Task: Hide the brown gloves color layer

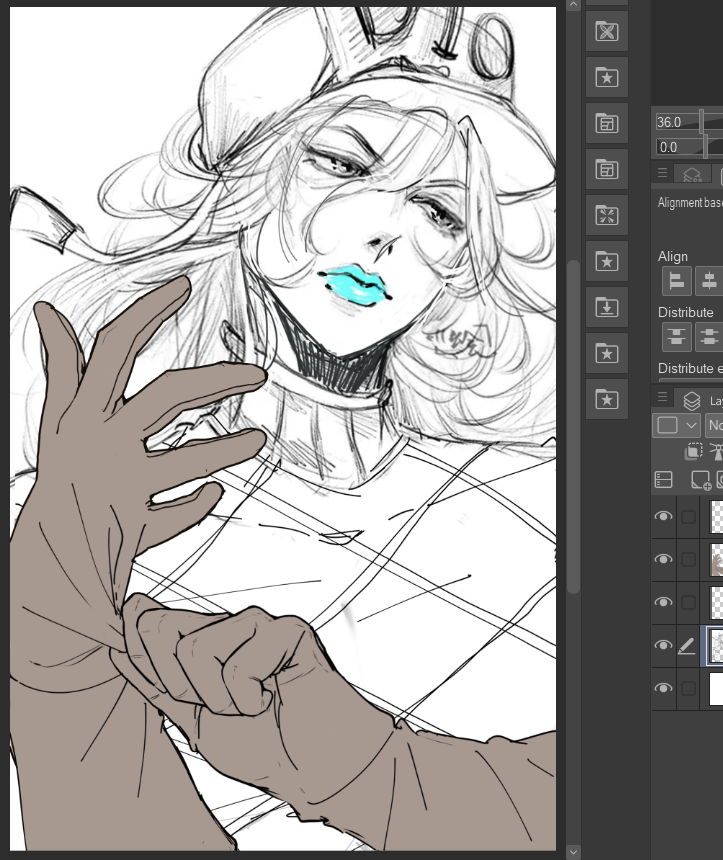Action: pos(663,559)
